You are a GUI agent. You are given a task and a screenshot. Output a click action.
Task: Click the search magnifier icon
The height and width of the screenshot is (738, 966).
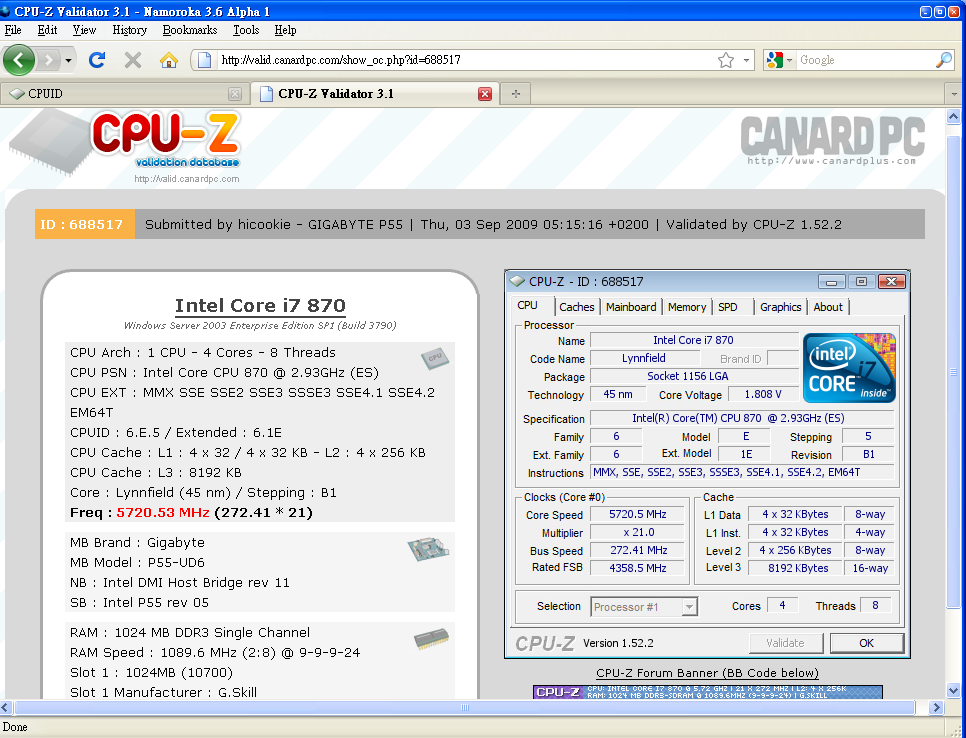943,60
